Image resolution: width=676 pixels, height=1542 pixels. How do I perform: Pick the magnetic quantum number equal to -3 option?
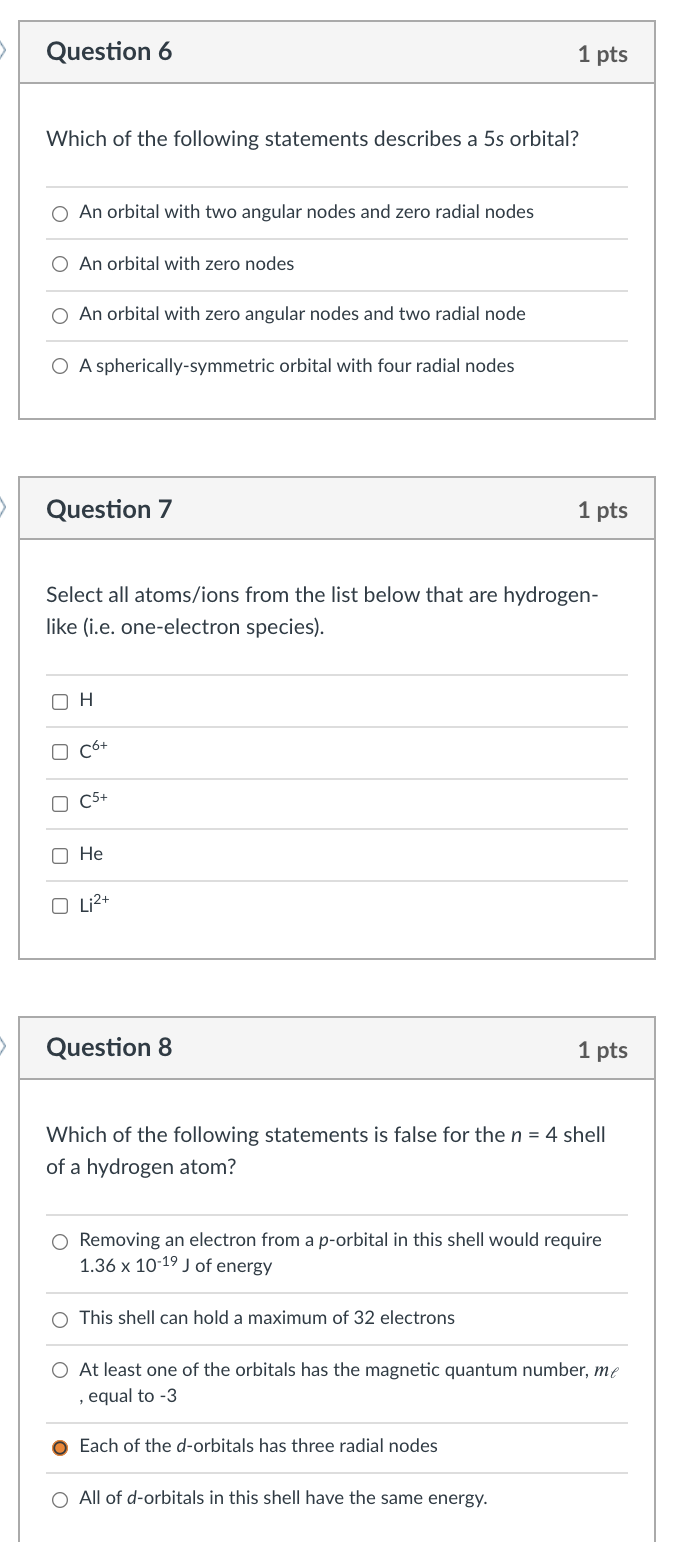coord(61,1370)
